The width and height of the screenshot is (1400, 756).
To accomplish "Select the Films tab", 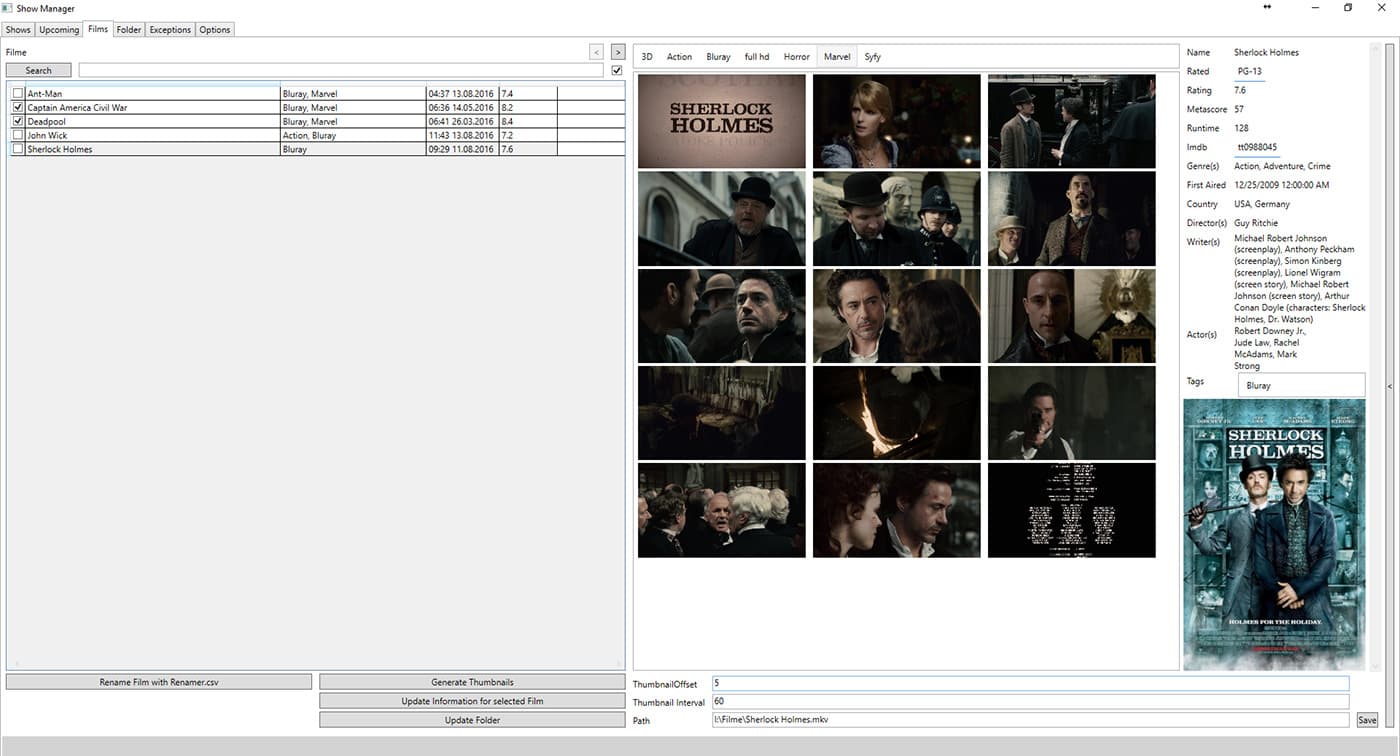I will [x=98, y=29].
